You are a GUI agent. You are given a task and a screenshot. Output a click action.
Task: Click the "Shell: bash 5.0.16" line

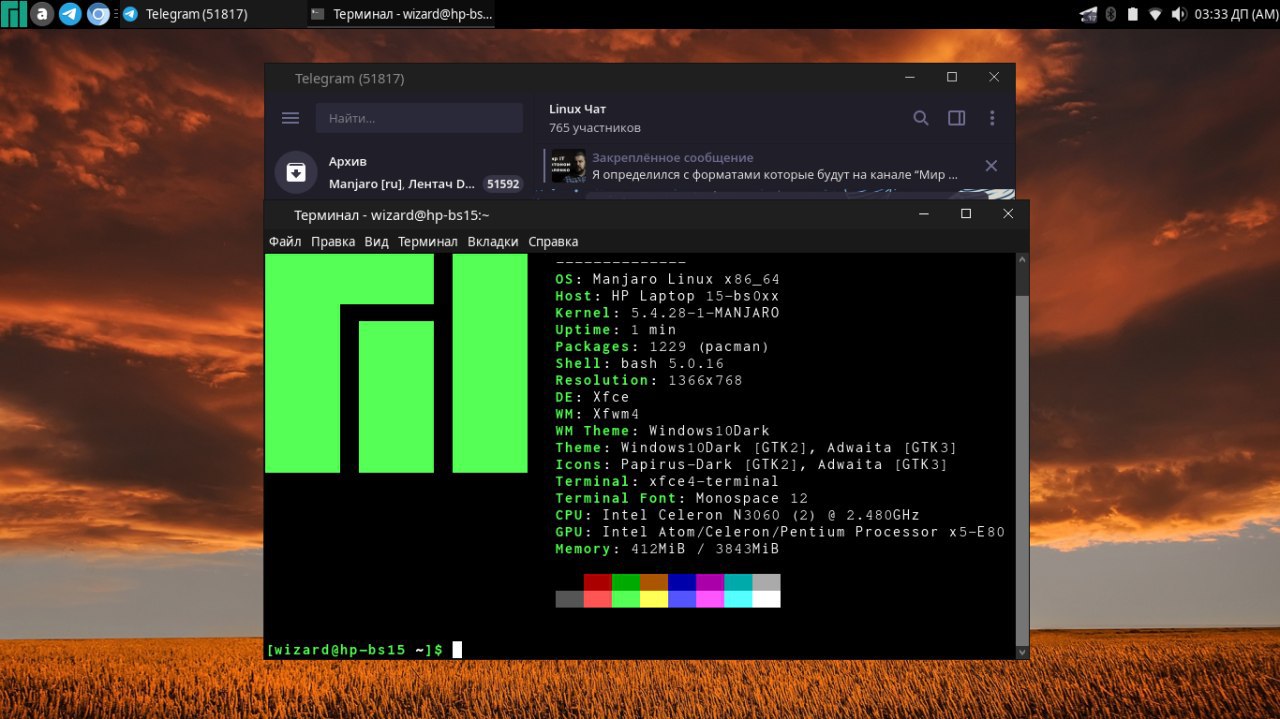(639, 364)
